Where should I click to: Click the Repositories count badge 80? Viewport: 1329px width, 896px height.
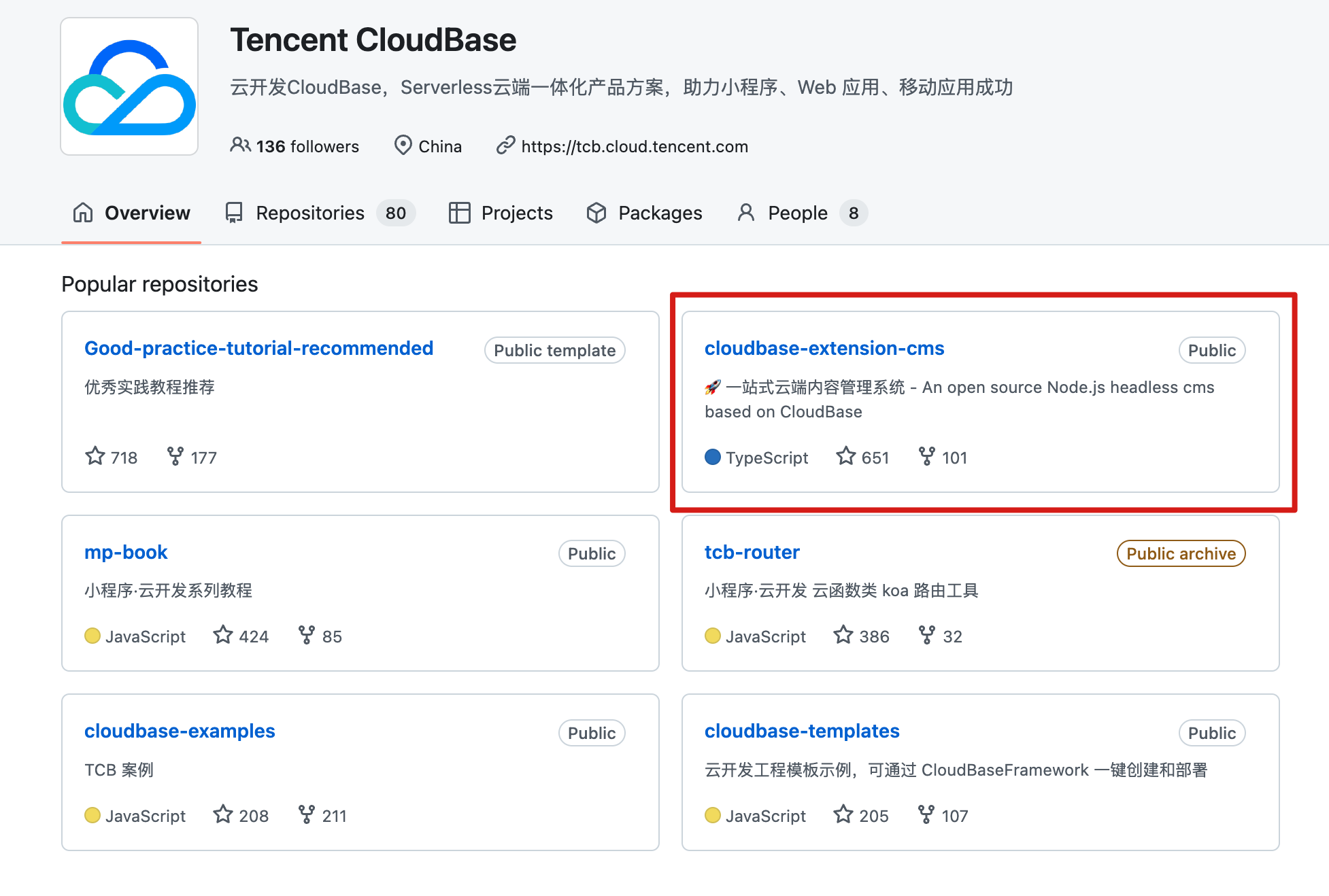[x=396, y=213]
